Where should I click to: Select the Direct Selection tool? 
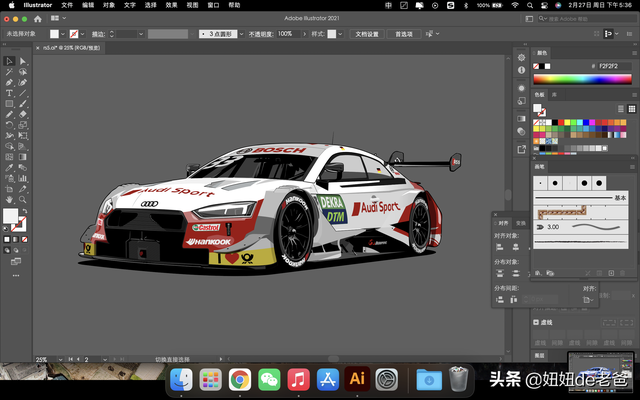tap(23, 62)
